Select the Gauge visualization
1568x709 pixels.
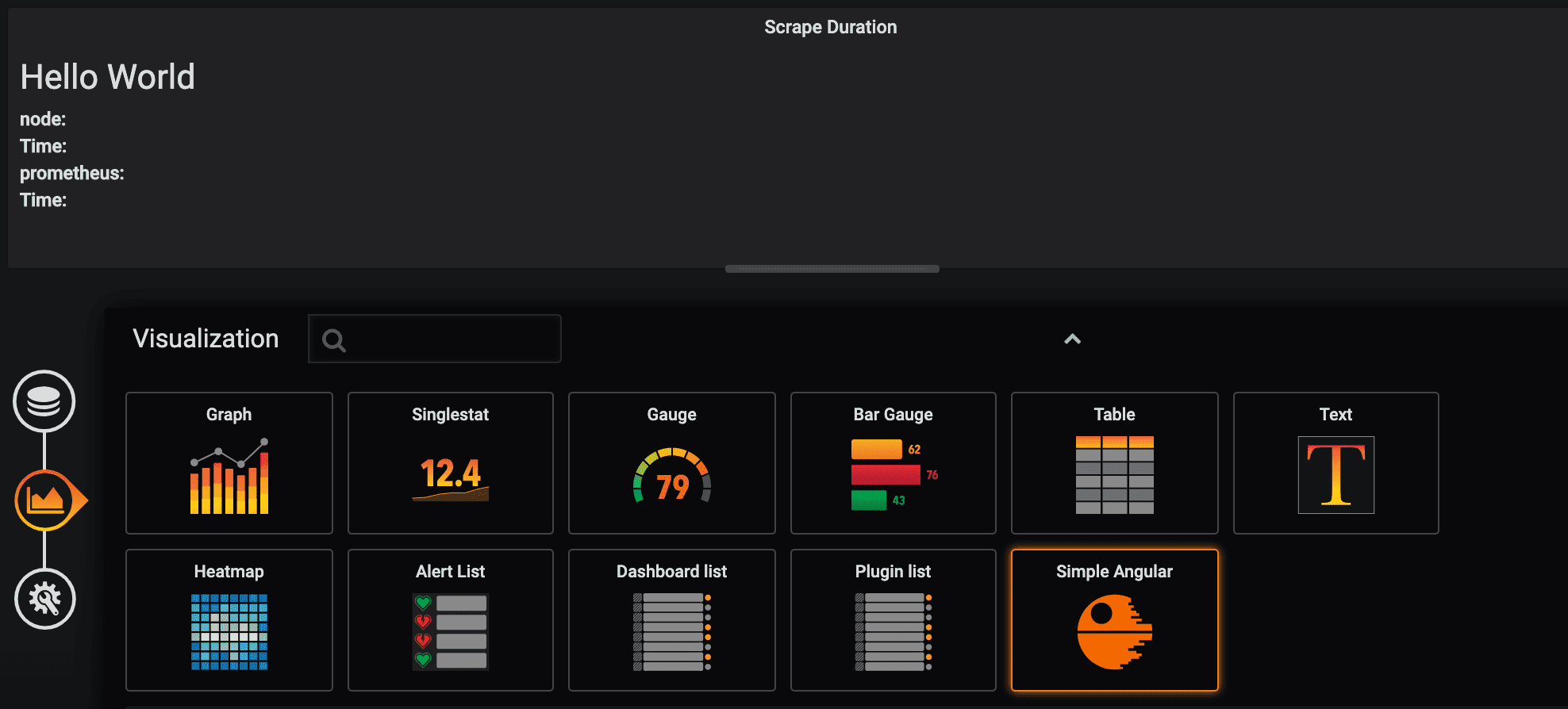671,463
